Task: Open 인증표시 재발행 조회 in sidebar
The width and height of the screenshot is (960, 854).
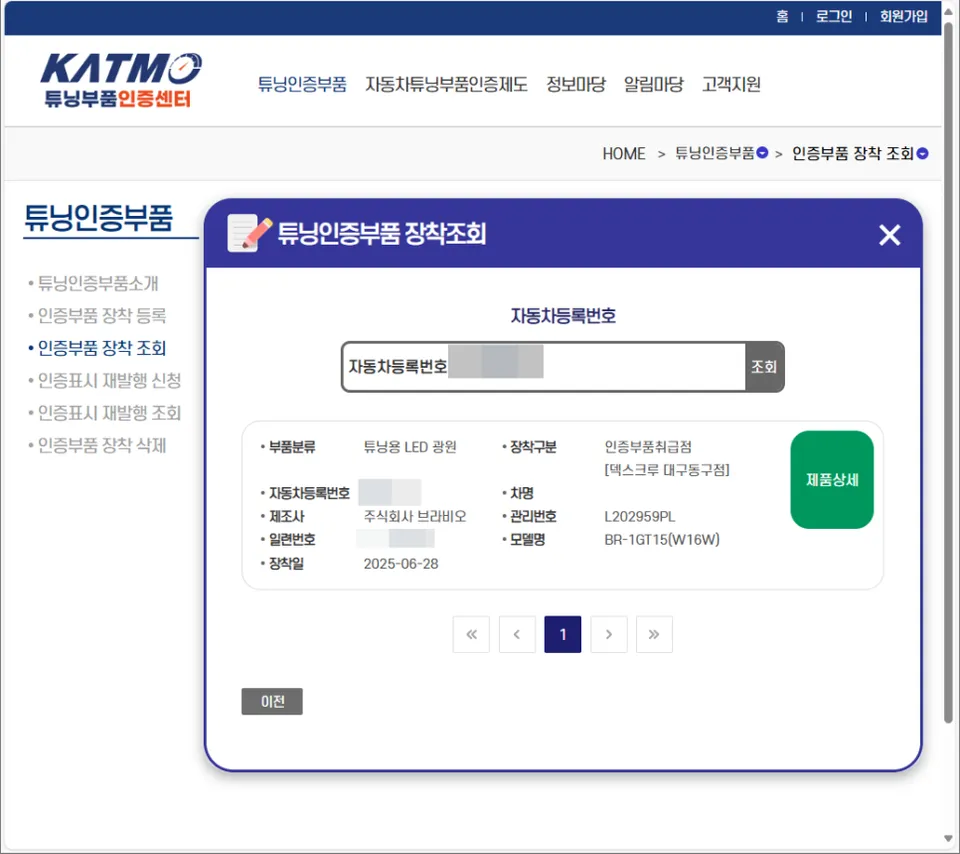Action: (109, 413)
